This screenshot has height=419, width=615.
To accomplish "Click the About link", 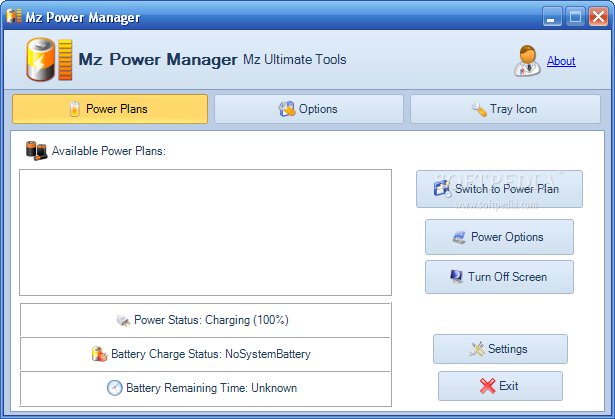I will [561, 61].
